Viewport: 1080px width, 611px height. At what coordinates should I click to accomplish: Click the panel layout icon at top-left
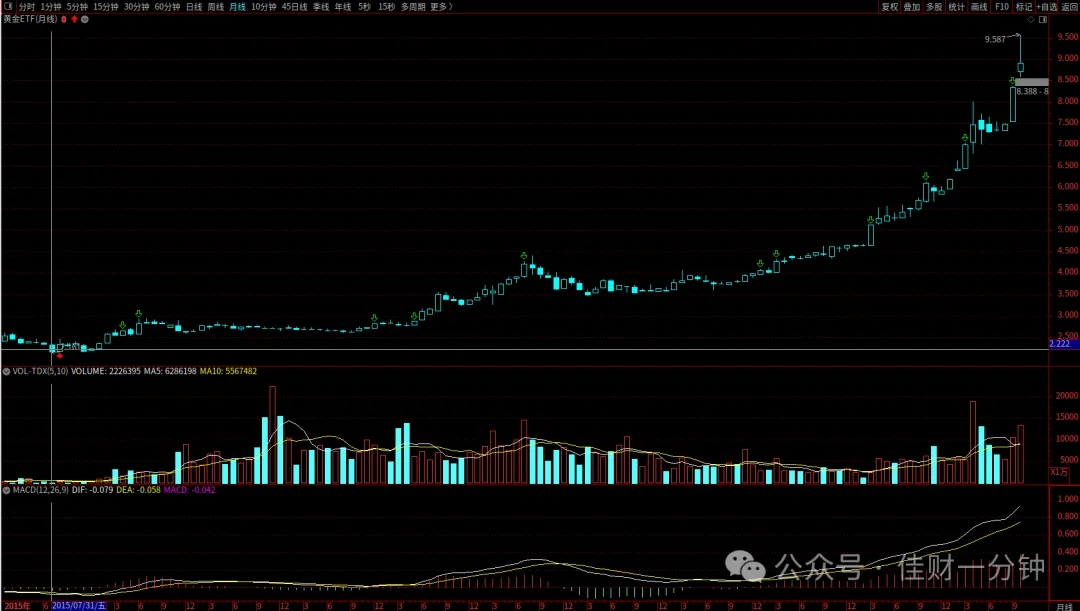pos(8,7)
